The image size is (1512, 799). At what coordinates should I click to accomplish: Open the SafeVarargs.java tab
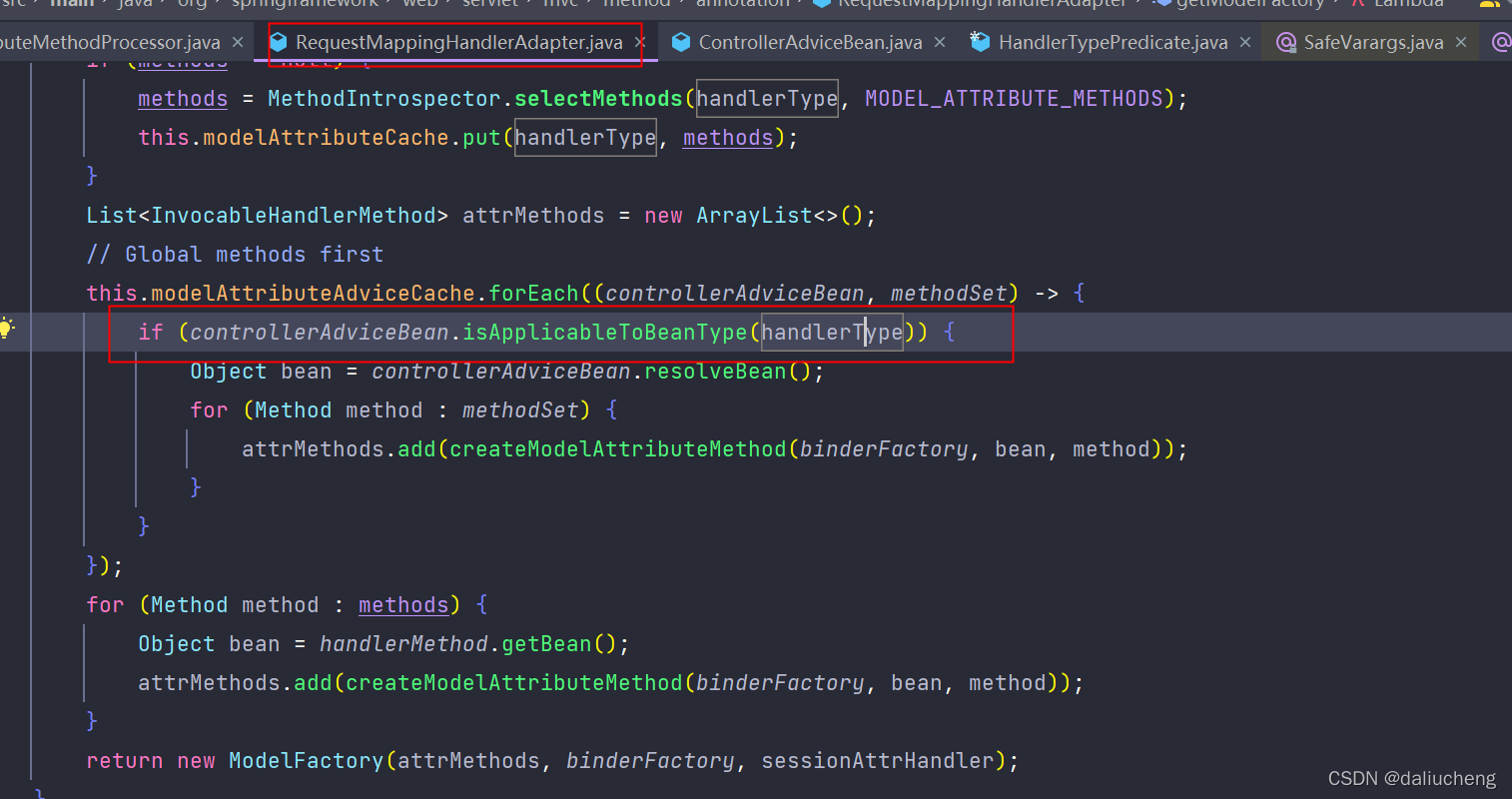tap(1373, 42)
